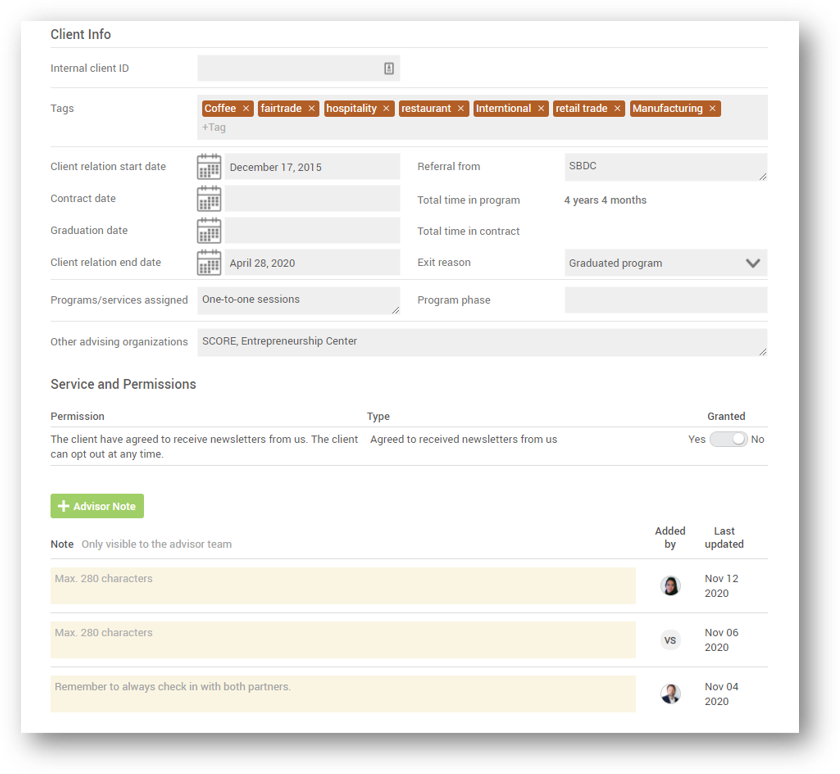Remove the hospitality tag
The image size is (840, 774).
coord(386,109)
